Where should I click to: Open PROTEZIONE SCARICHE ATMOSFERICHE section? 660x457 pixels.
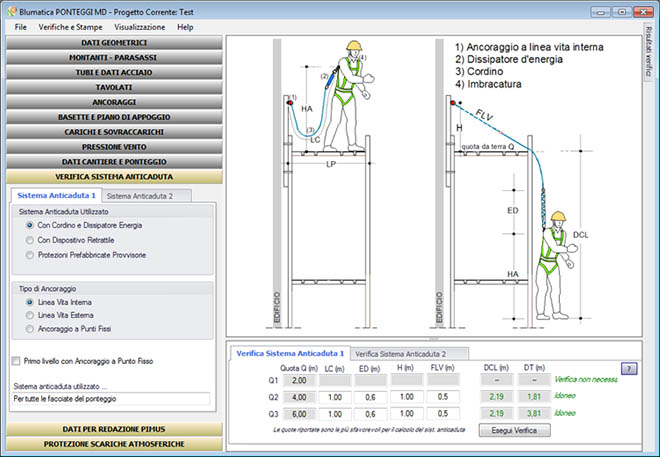113,444
